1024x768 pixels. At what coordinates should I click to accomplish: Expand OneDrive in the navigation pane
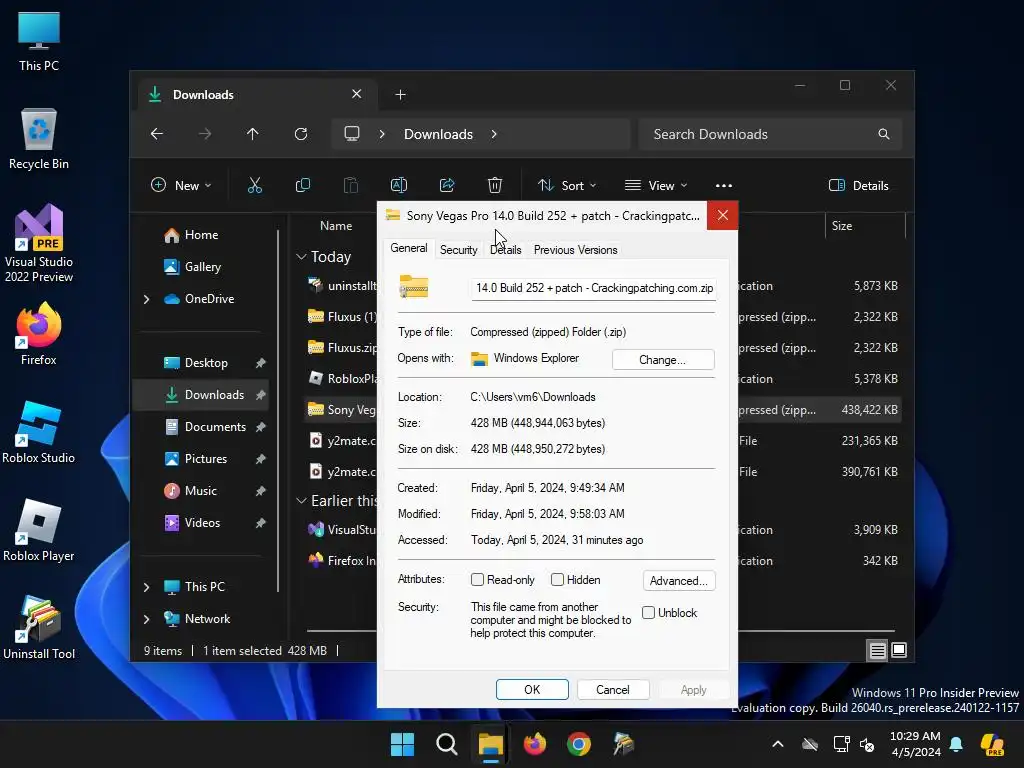(146, 299)
